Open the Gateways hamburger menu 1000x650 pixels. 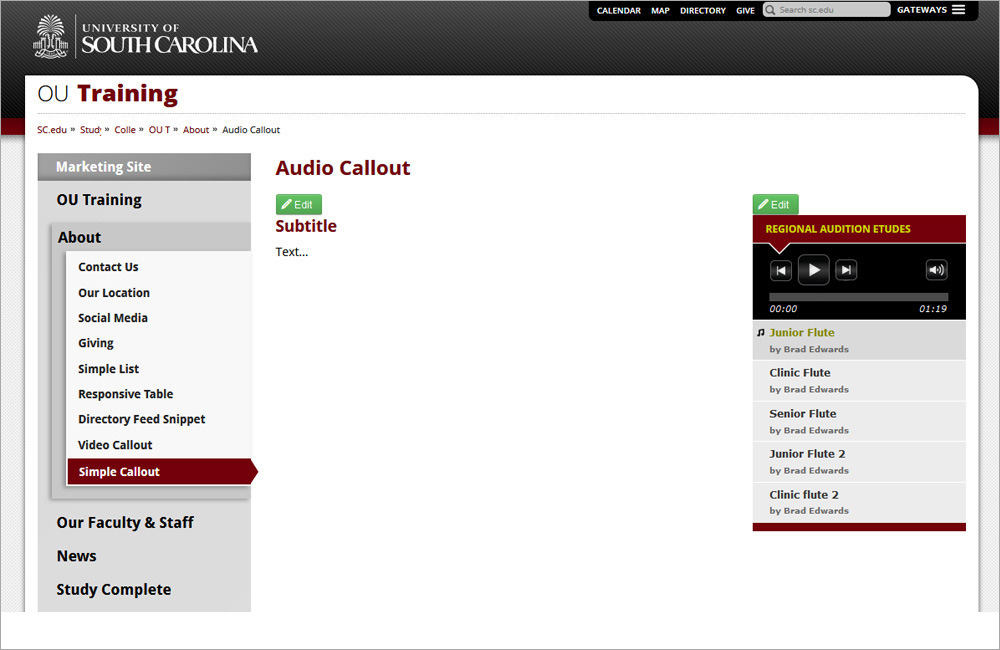(956, 9)
